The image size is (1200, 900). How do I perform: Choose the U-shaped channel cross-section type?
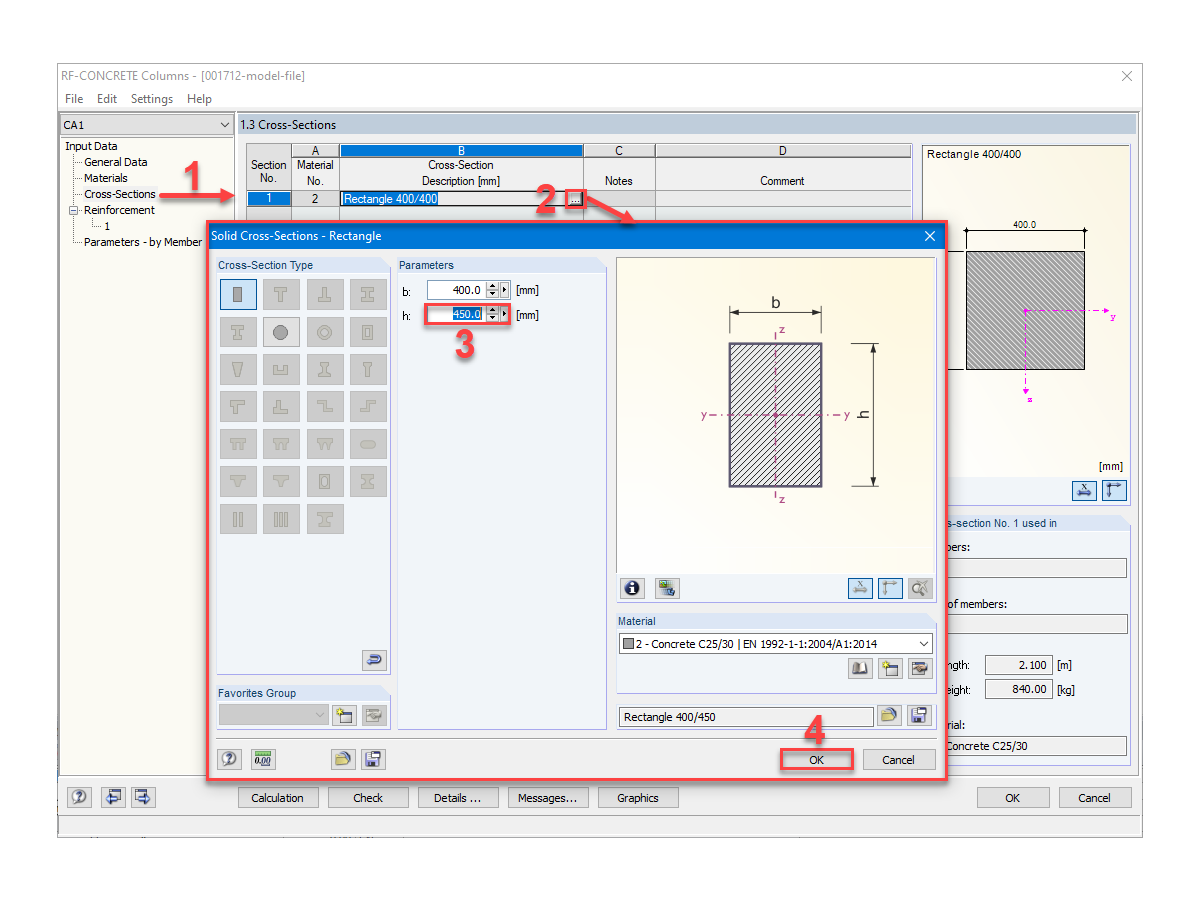tap(281, 370)
